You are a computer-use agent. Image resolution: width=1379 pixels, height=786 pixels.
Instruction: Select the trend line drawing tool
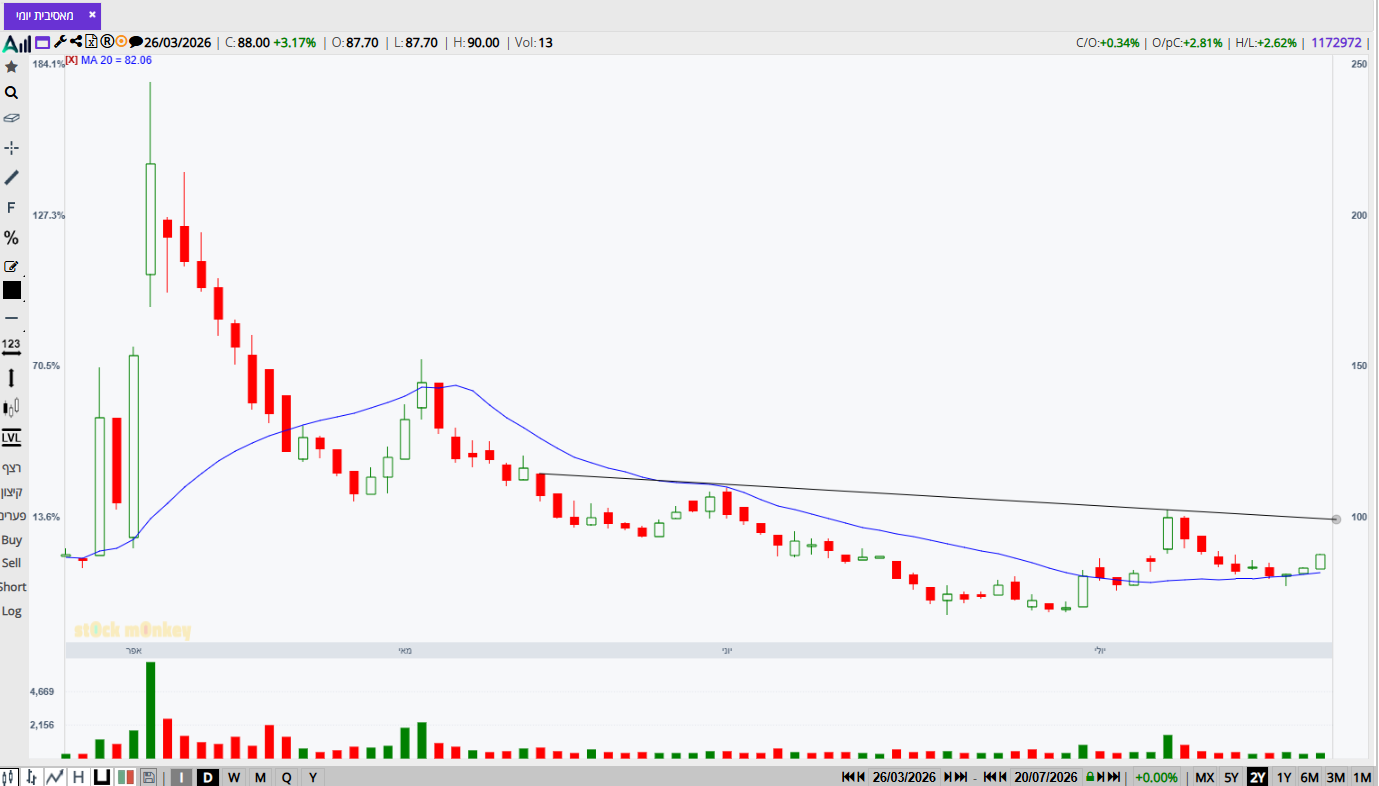pos(11,177)
